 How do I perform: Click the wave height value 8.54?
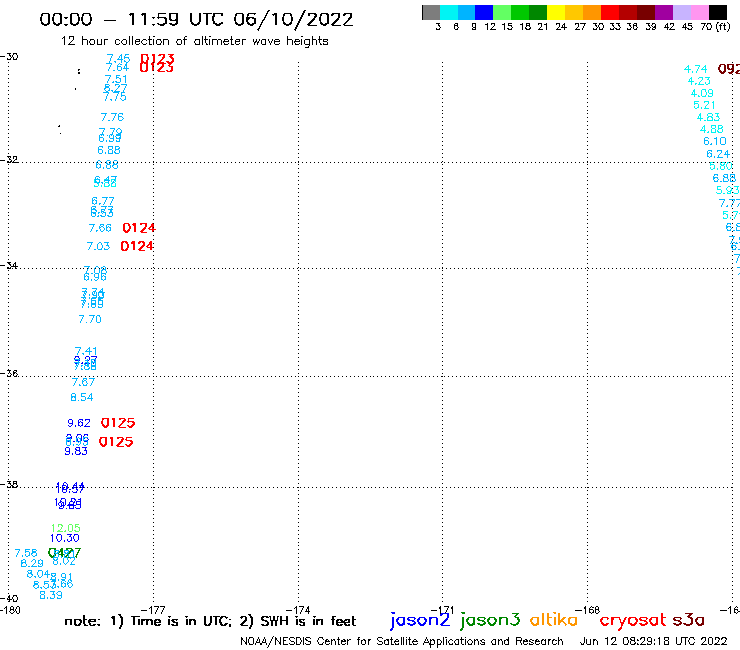point(82,397)
